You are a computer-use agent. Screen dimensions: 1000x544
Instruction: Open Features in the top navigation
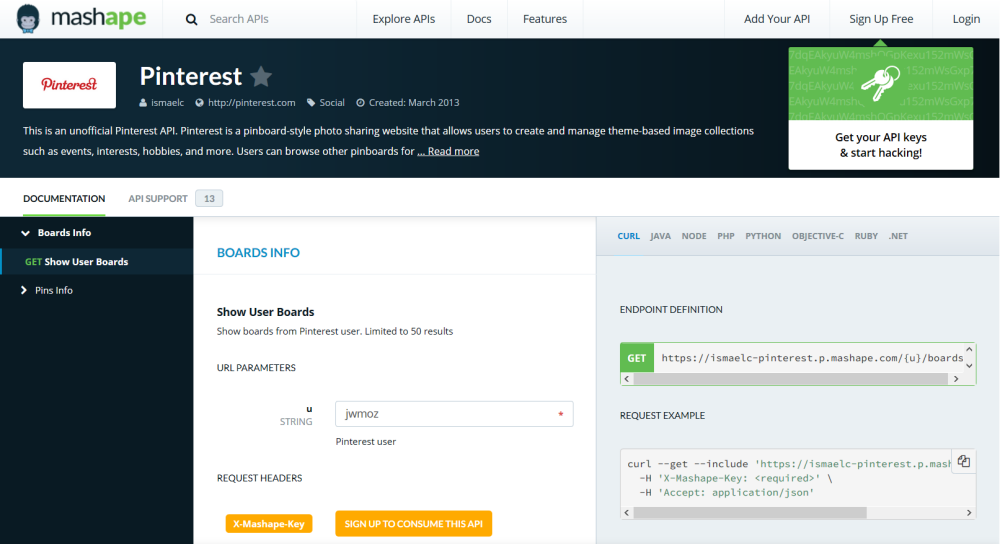[x=545, y=19]
